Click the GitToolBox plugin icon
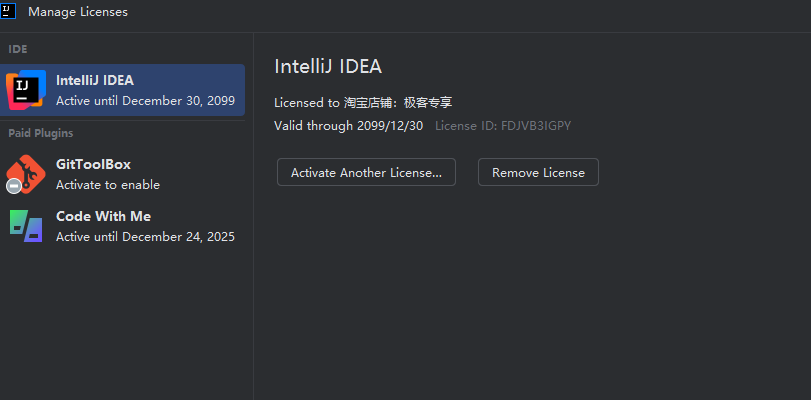Viewport: 811px width, 400px height. click(x=26, y=174)
